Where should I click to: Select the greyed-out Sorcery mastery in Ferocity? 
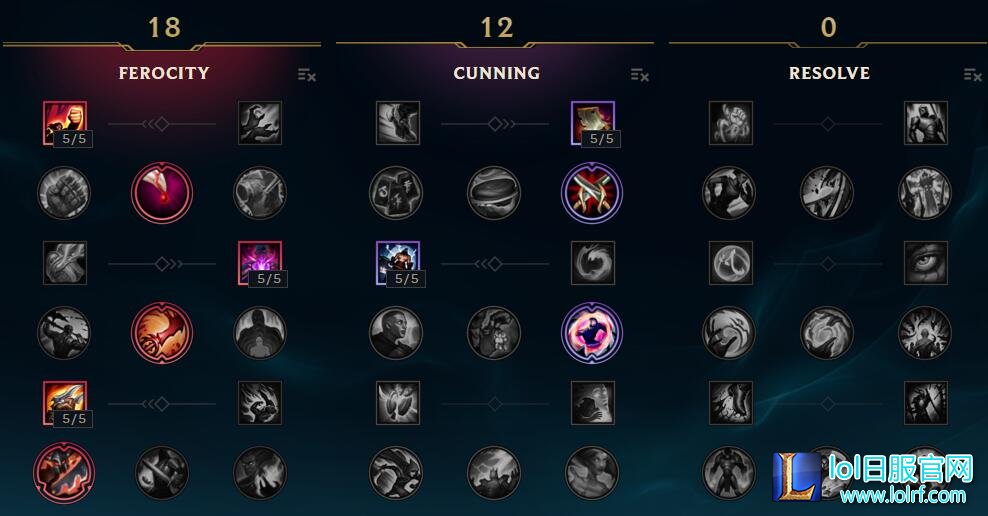260,123
